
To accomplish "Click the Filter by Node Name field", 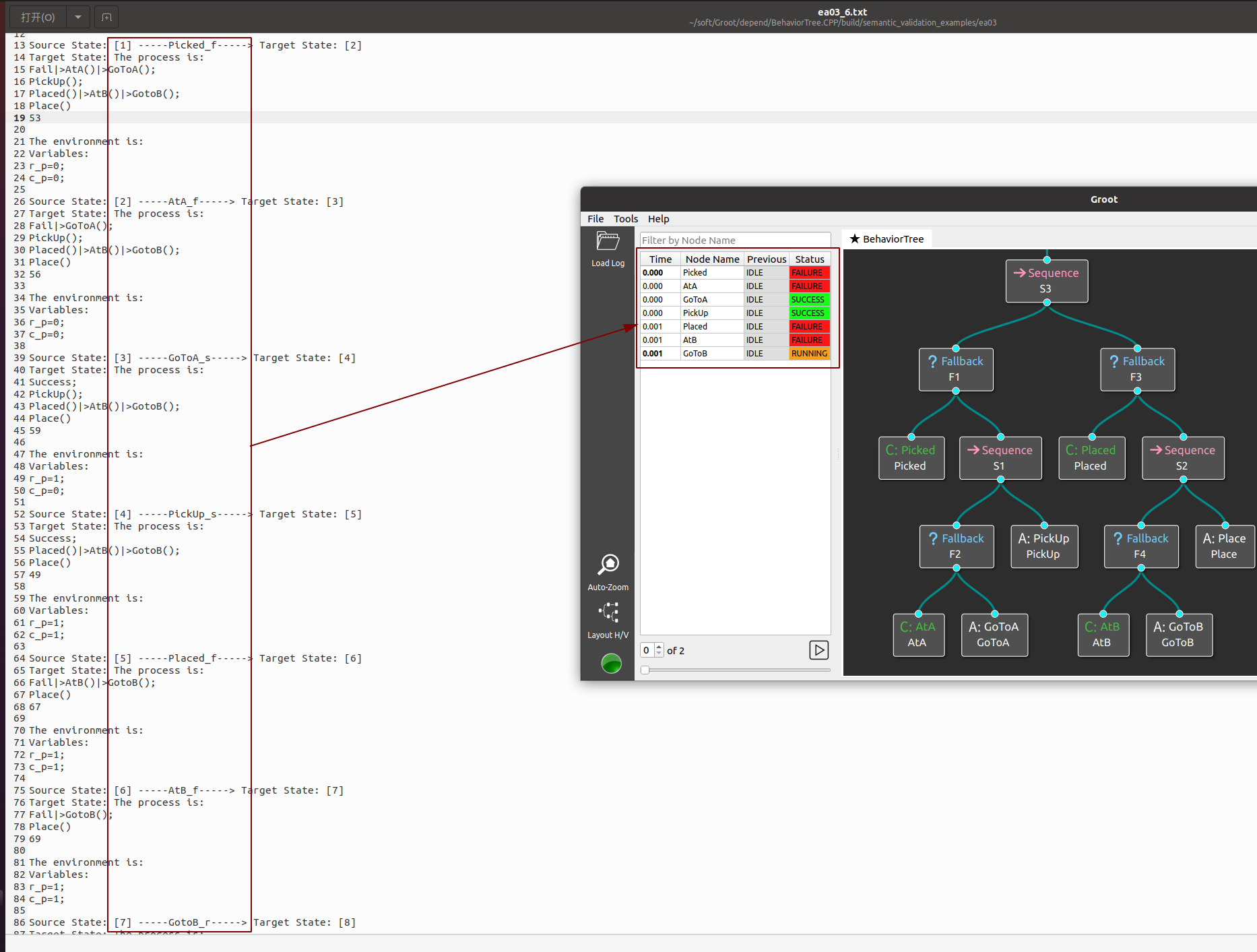I will 735,241.
